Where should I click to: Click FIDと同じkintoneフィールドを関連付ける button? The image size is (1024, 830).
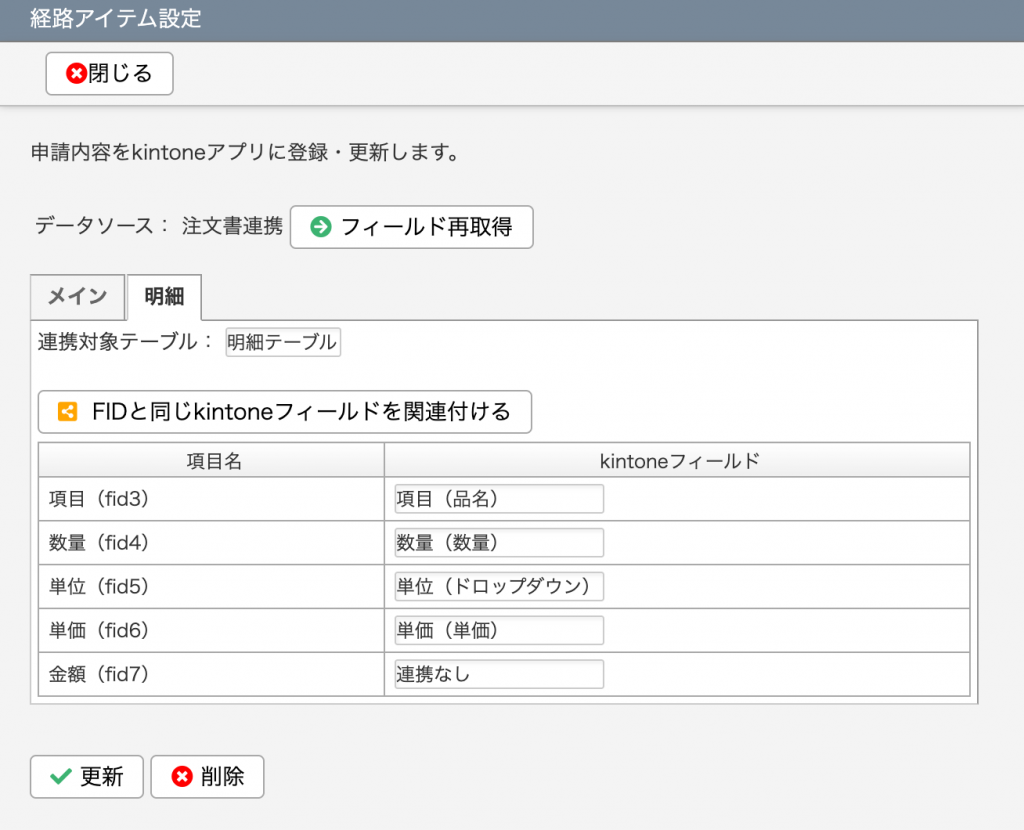285,411
